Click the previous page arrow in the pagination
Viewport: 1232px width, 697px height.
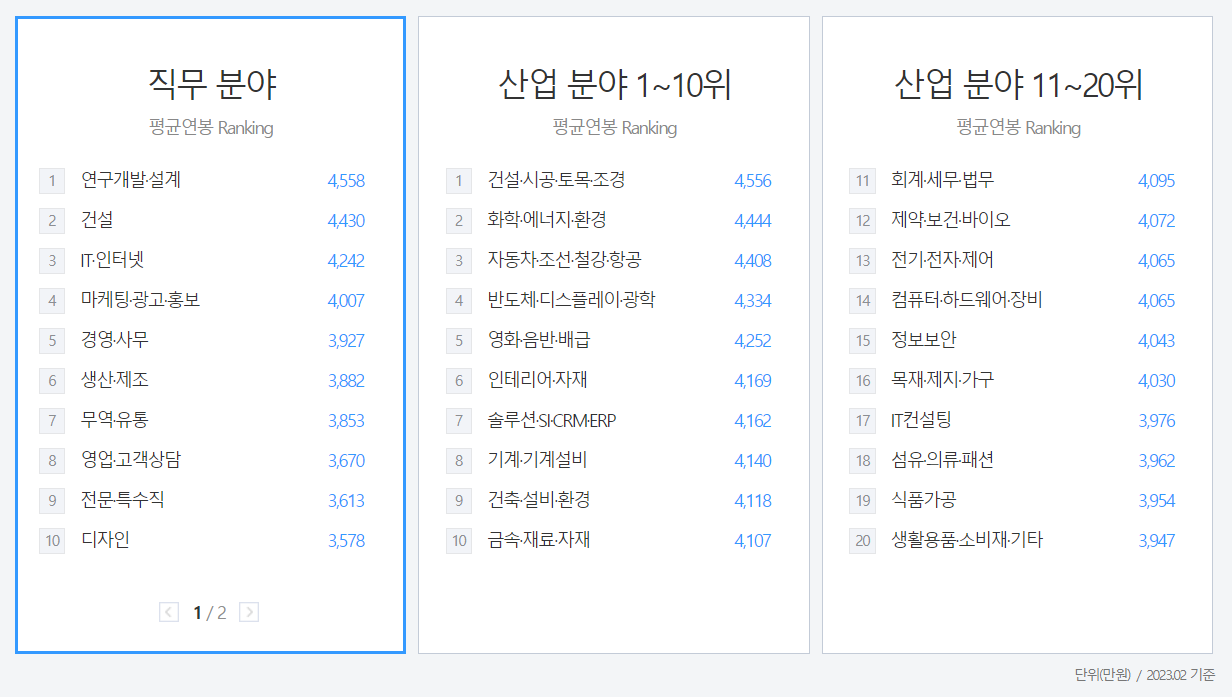169,612
